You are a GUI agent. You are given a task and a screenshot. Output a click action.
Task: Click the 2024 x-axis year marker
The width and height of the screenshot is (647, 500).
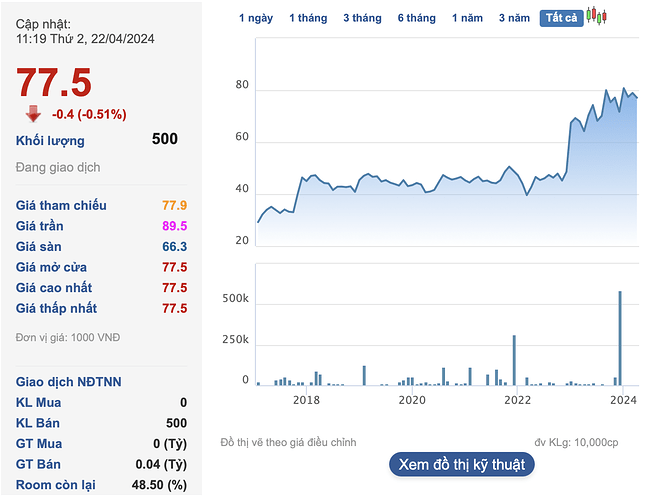(x=623, y=400)
